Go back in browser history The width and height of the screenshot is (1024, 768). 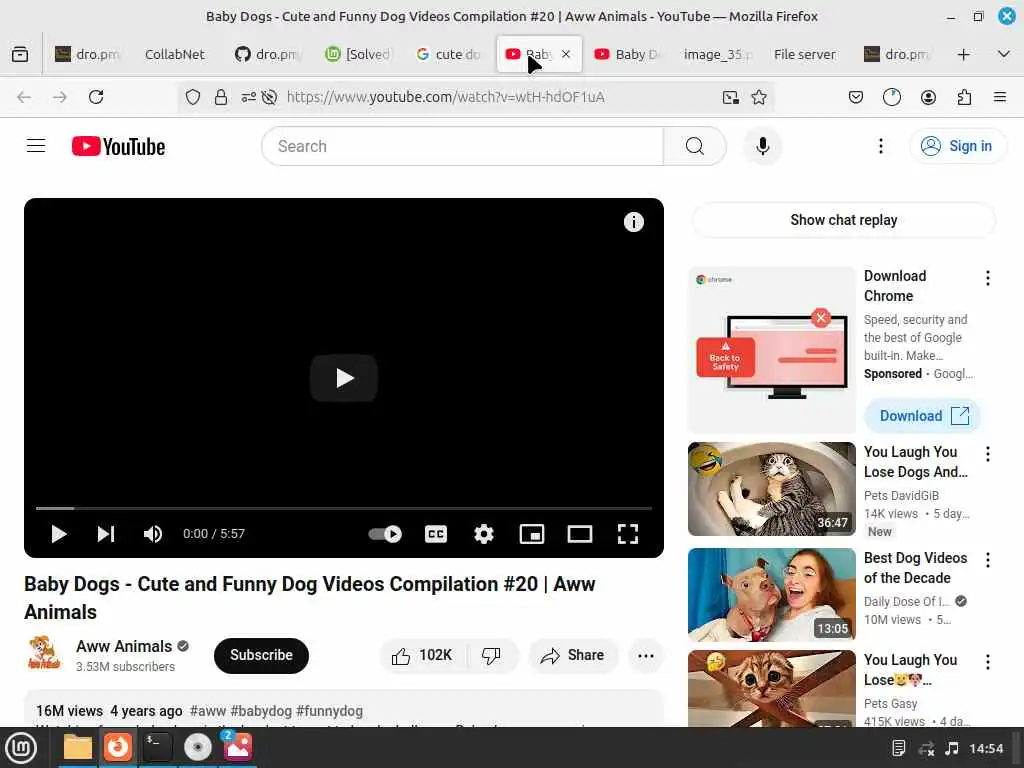[x=24, y=97]
